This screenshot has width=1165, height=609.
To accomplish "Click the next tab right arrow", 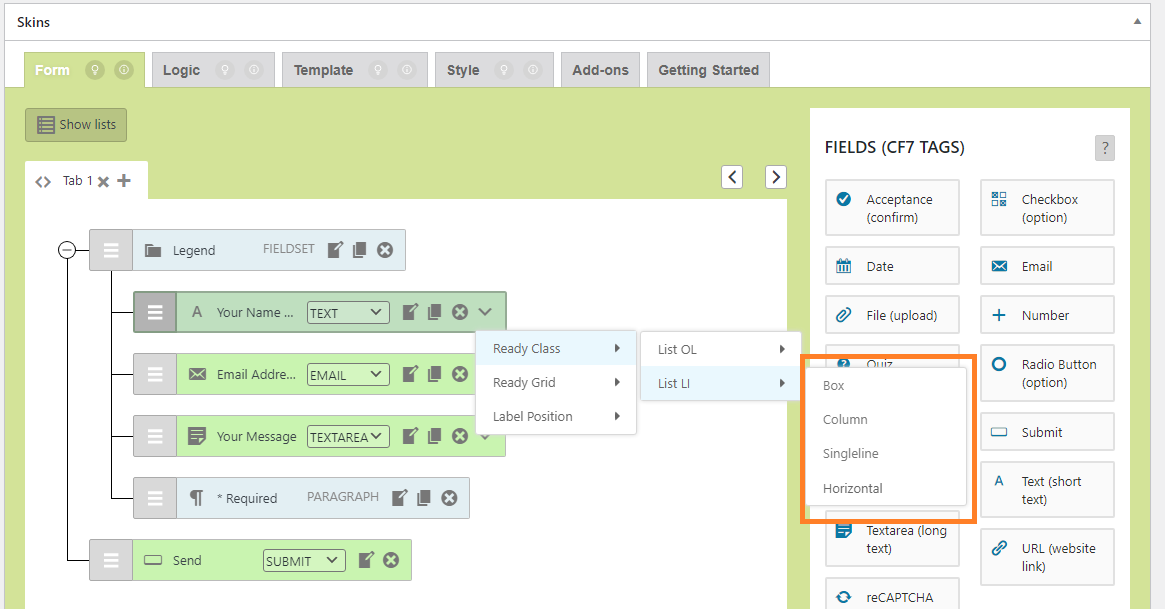I will [x=775, y=177].
